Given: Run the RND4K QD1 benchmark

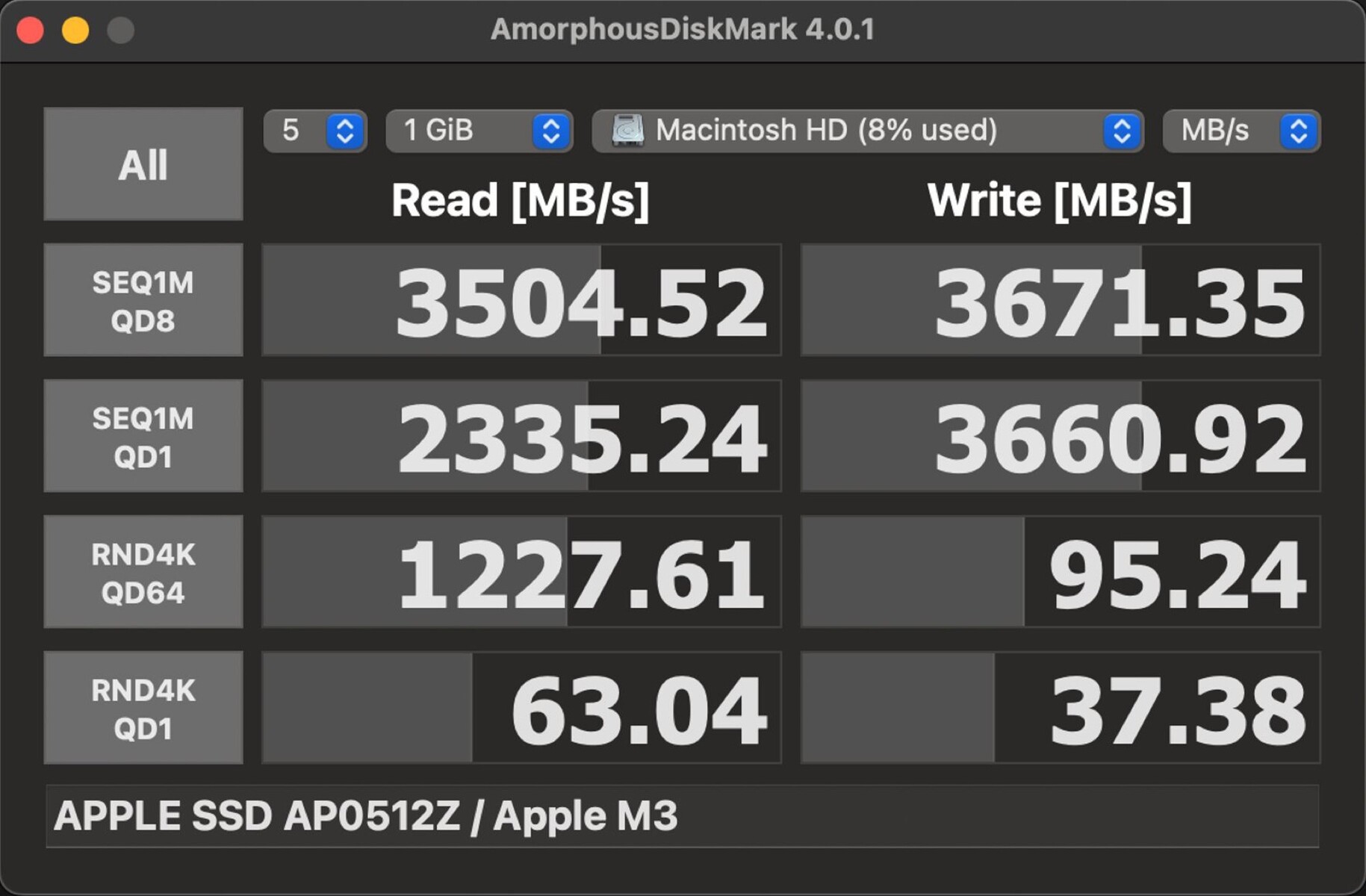Looking at the screenshot, I should tap(143, 708).
